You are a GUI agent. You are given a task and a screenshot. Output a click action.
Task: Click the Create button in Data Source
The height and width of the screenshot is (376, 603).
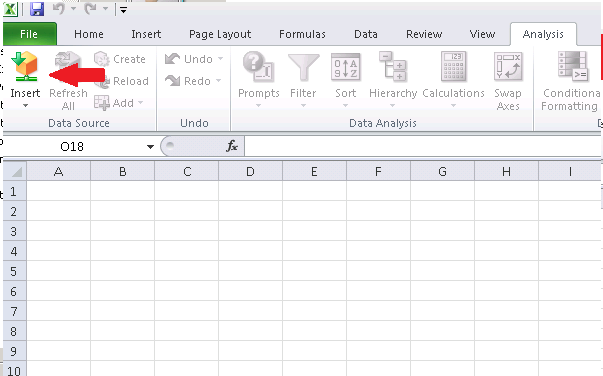(120, 59)
